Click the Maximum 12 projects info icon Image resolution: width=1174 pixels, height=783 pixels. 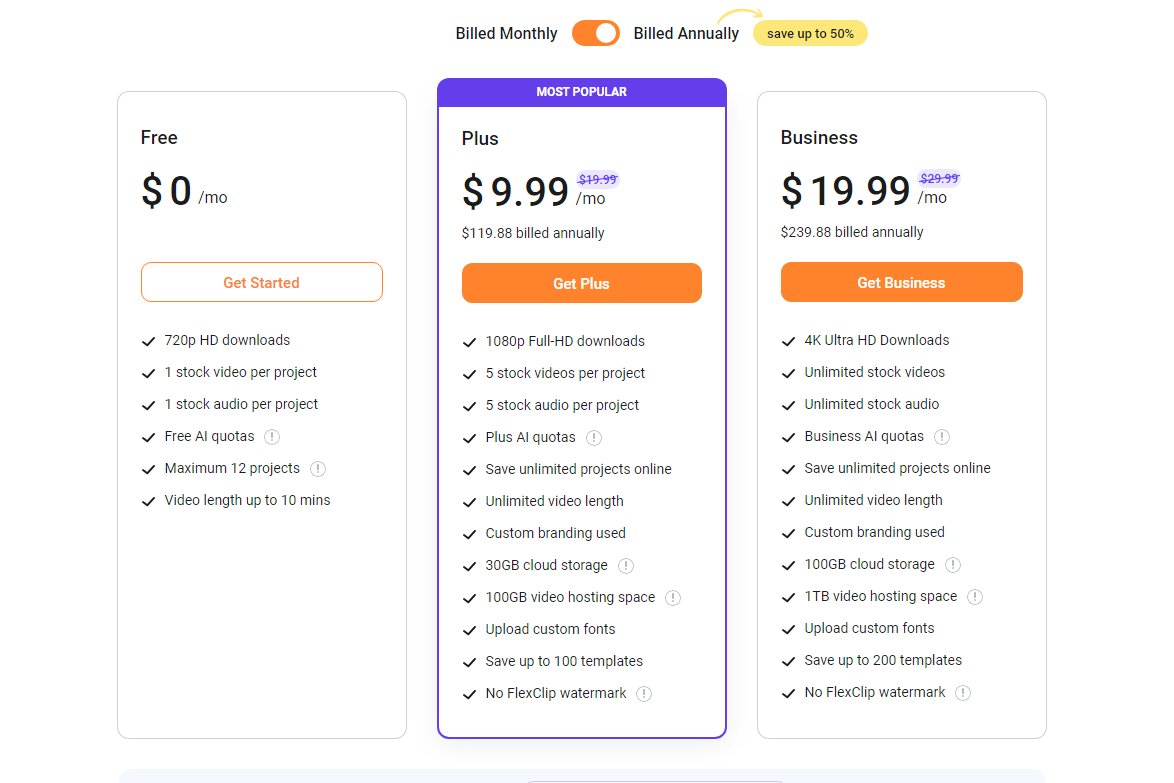[318, 468]
